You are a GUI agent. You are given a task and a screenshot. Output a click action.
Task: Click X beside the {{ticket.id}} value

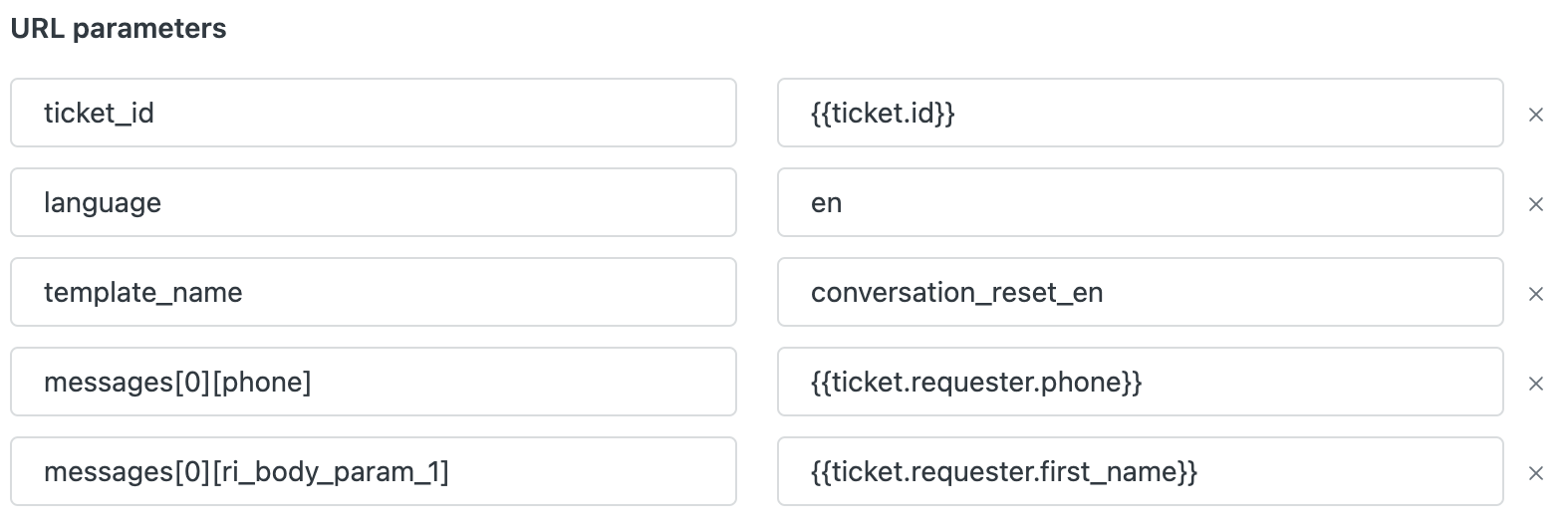coord(1535,115)
